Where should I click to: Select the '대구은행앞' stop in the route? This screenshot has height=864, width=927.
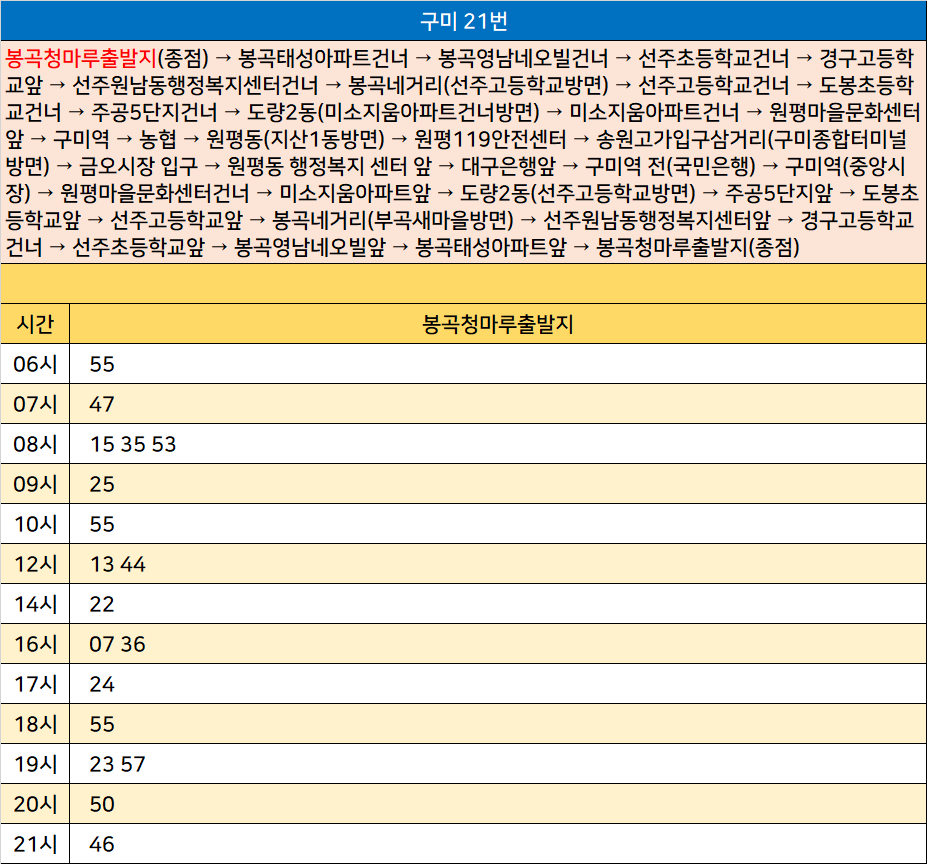(508, 166)
